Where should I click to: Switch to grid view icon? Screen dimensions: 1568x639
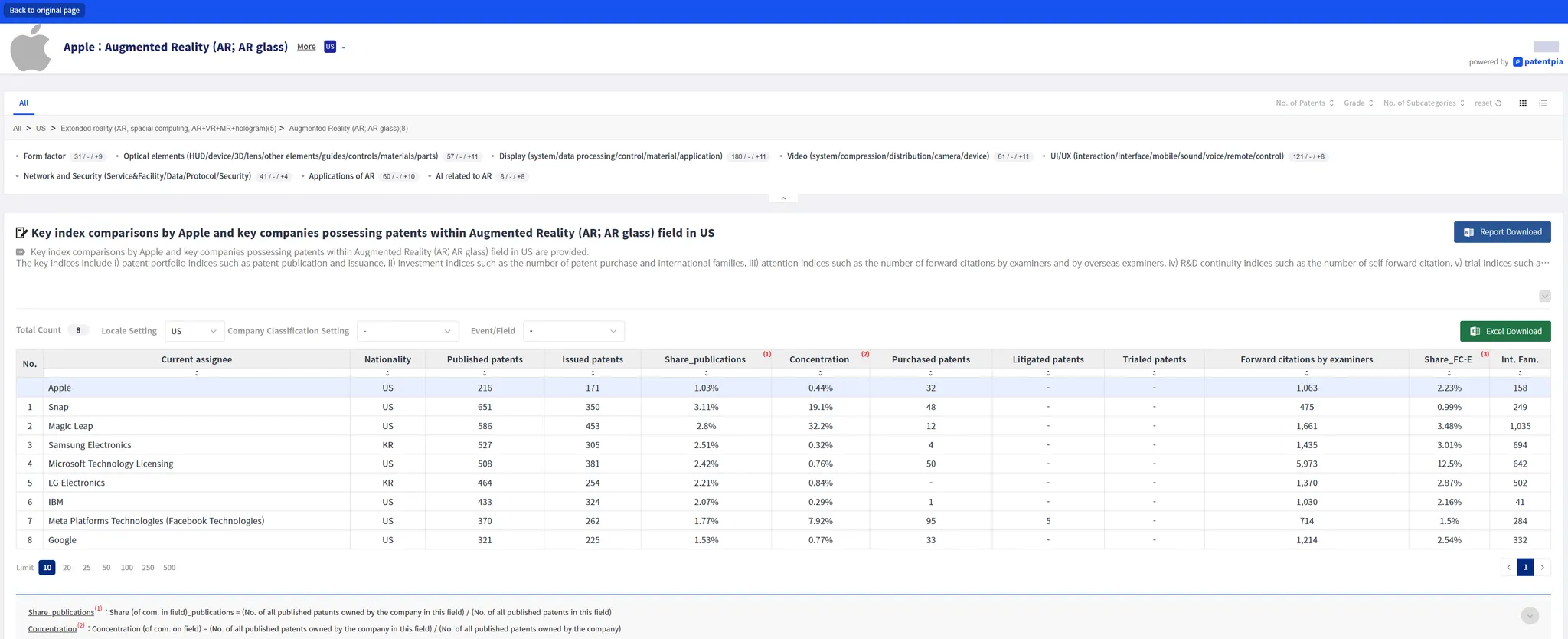[x=1523, y=103]
